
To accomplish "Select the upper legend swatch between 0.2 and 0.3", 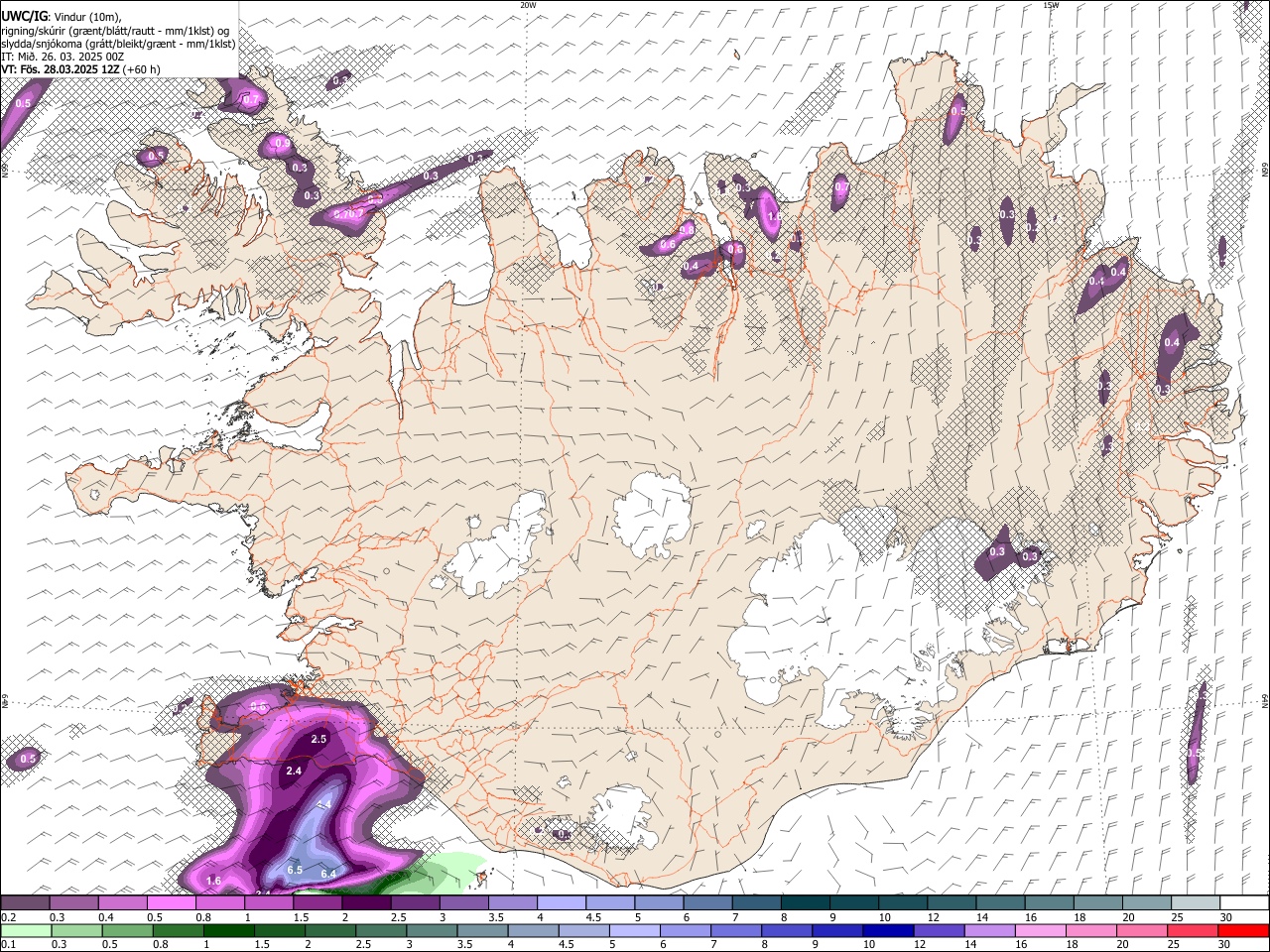I will point(25,903).
